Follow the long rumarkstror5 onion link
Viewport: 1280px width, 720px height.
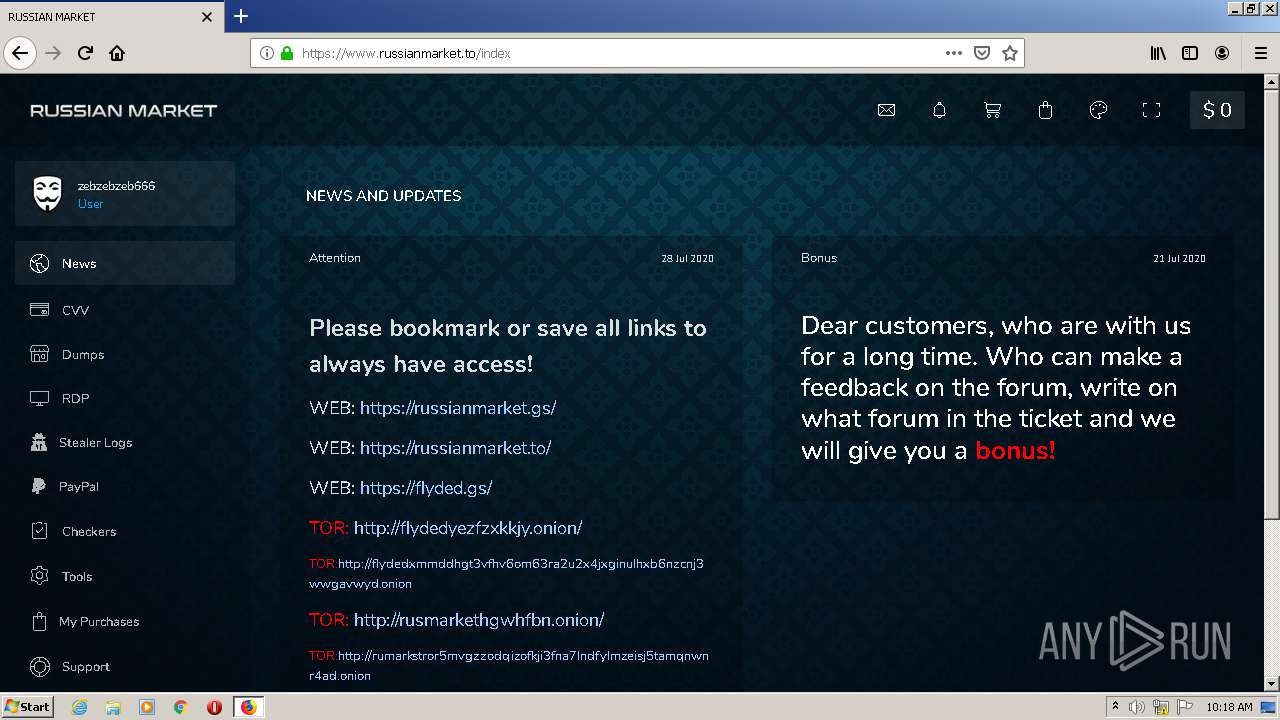(509, 665)
